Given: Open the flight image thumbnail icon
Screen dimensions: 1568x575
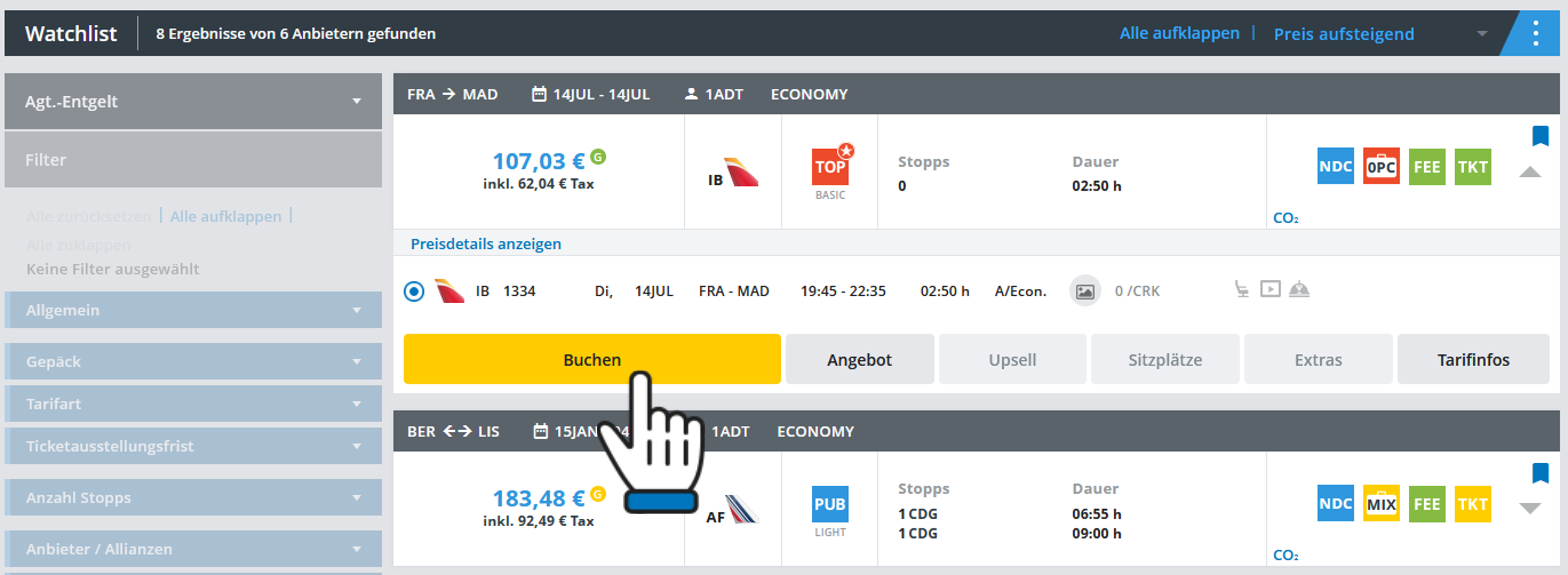Looking at the screenshot, I should (x=1085, y=291).
